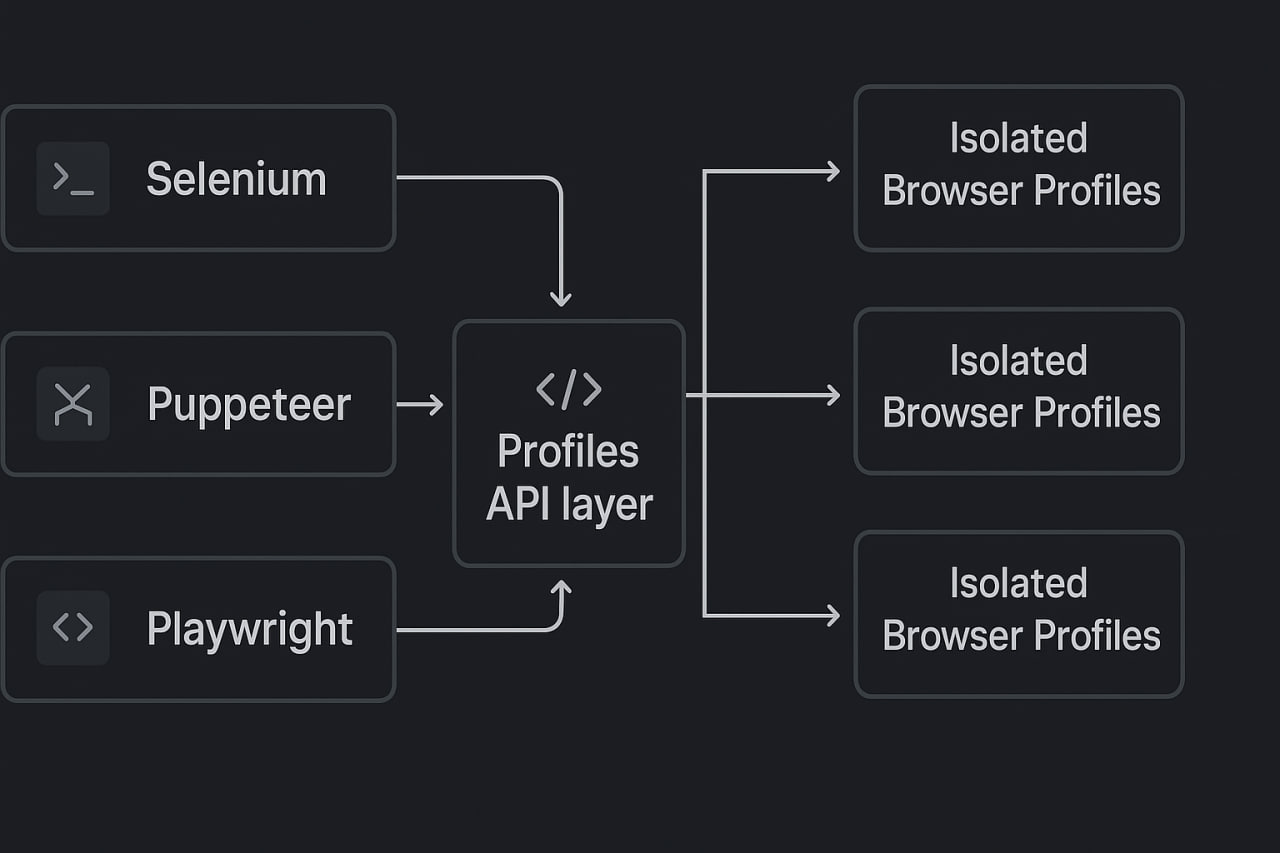Open the middle Isolated Browser Profiles node
This screenshot has width=1280, height=853.
1019,389
